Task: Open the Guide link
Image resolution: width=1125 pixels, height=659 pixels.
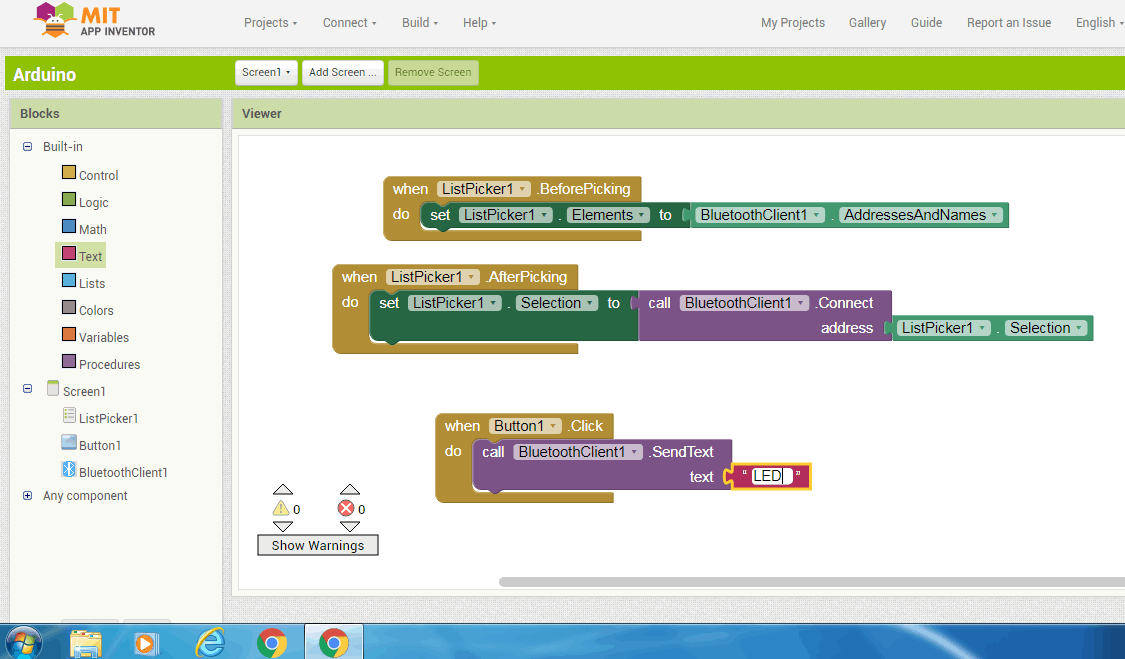Action: pyautogui.click(x=926, y=23)
